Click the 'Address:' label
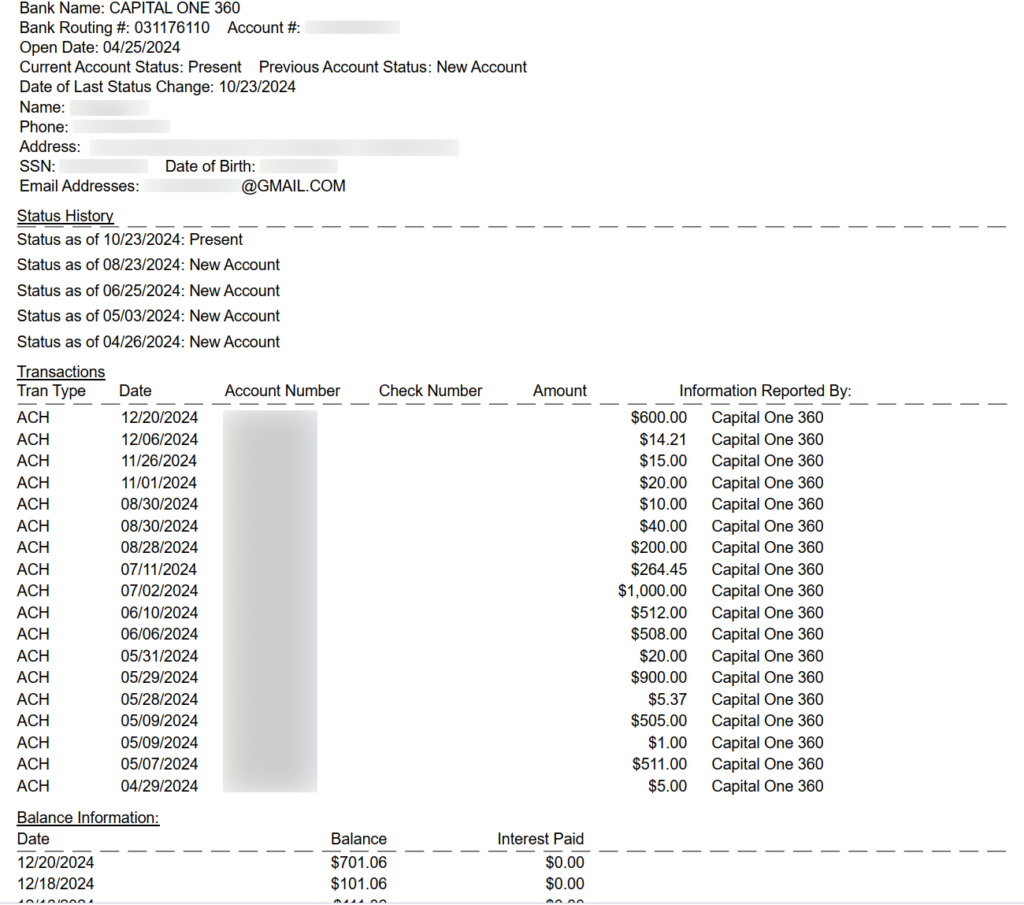 click(x=50, y=147)
